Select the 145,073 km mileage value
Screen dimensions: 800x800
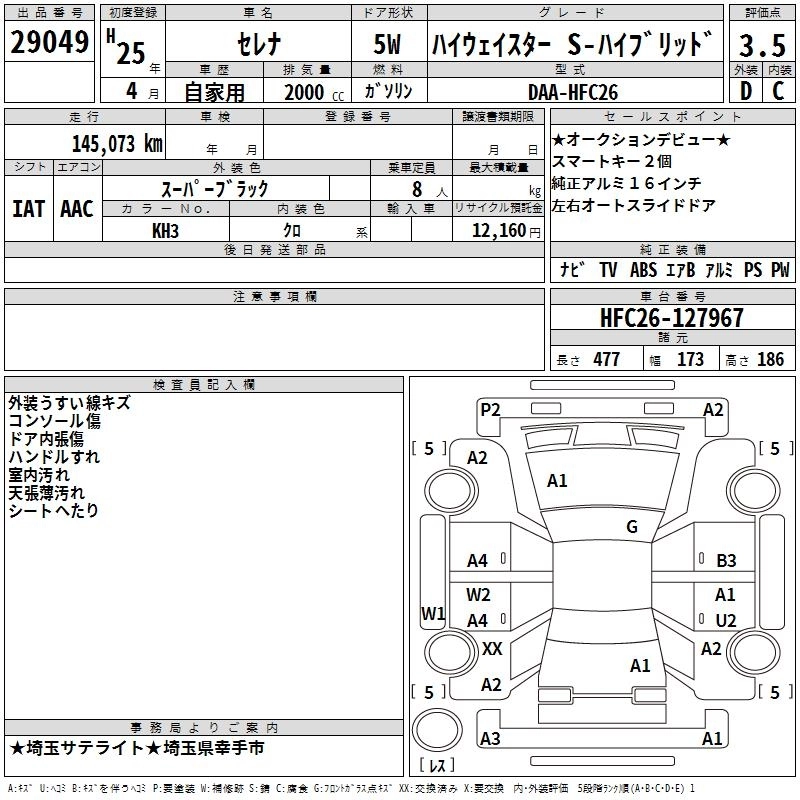pyautogui.click(x=117, y=144)
